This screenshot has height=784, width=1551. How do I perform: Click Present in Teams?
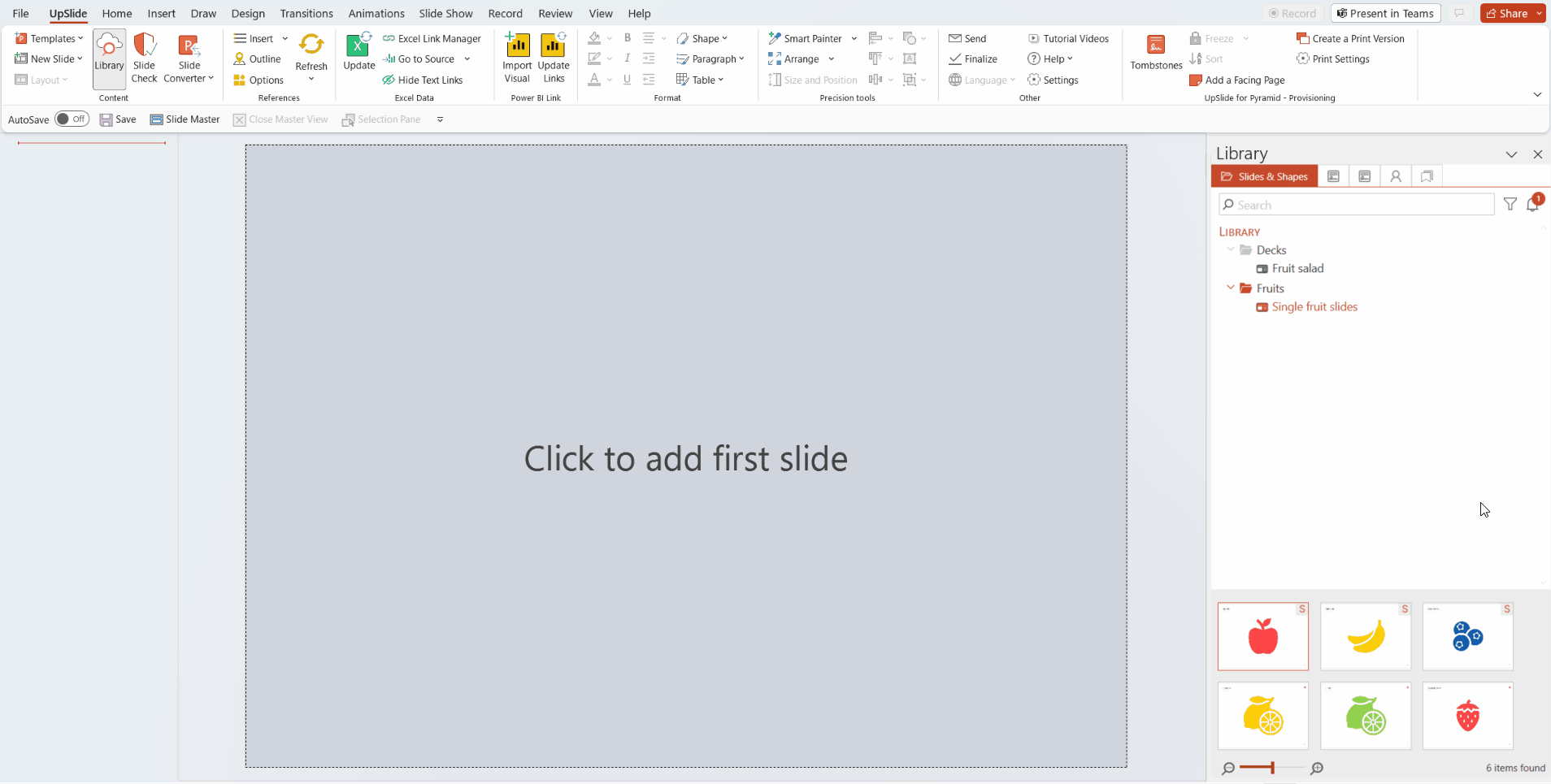[1385, 13]
